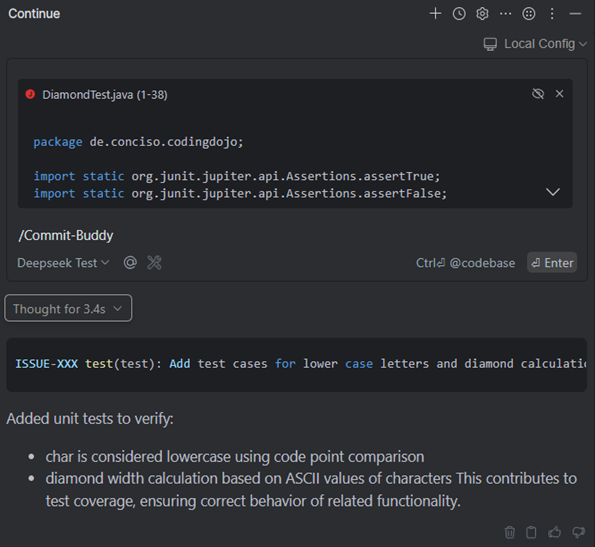Toggle visibility of DiamondTest.java context

538,94
